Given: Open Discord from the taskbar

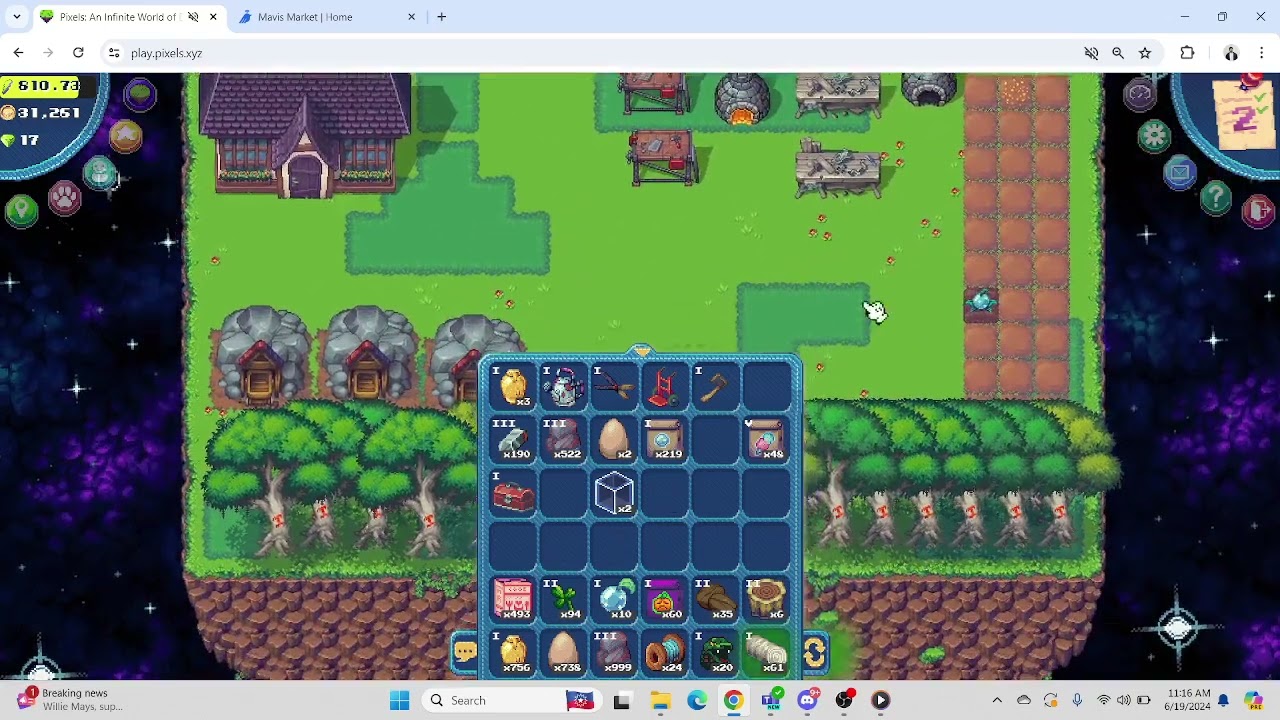Looking at the screenshot, I should (x=808, y=700).
